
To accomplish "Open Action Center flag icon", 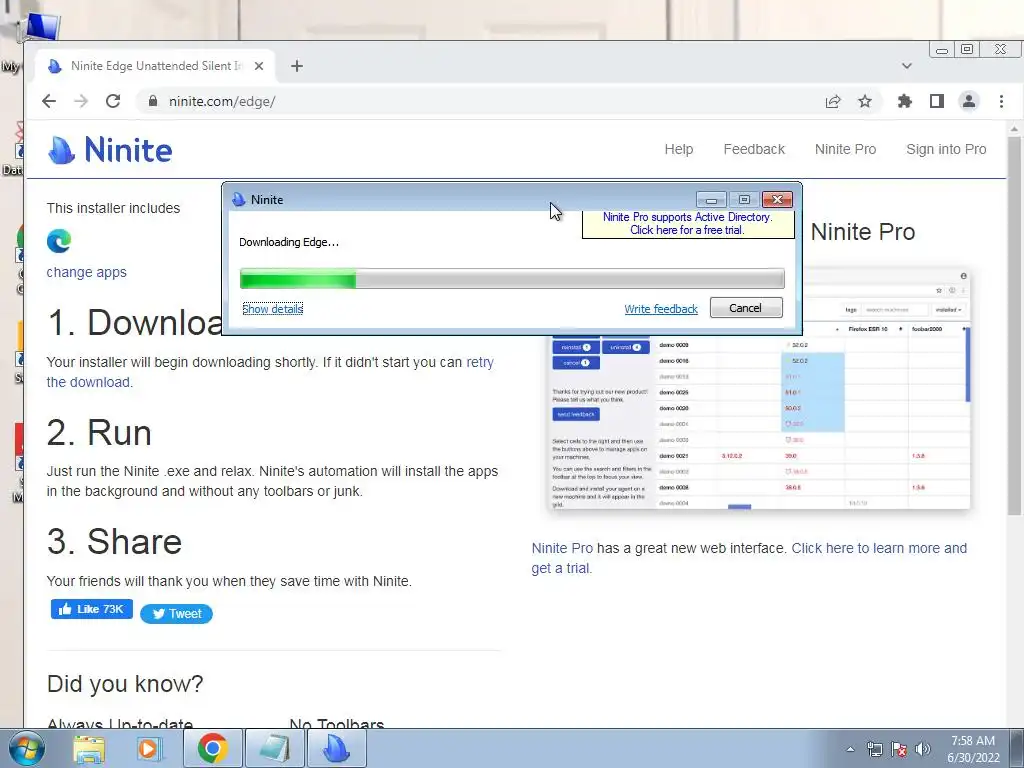I will [899, 750].
